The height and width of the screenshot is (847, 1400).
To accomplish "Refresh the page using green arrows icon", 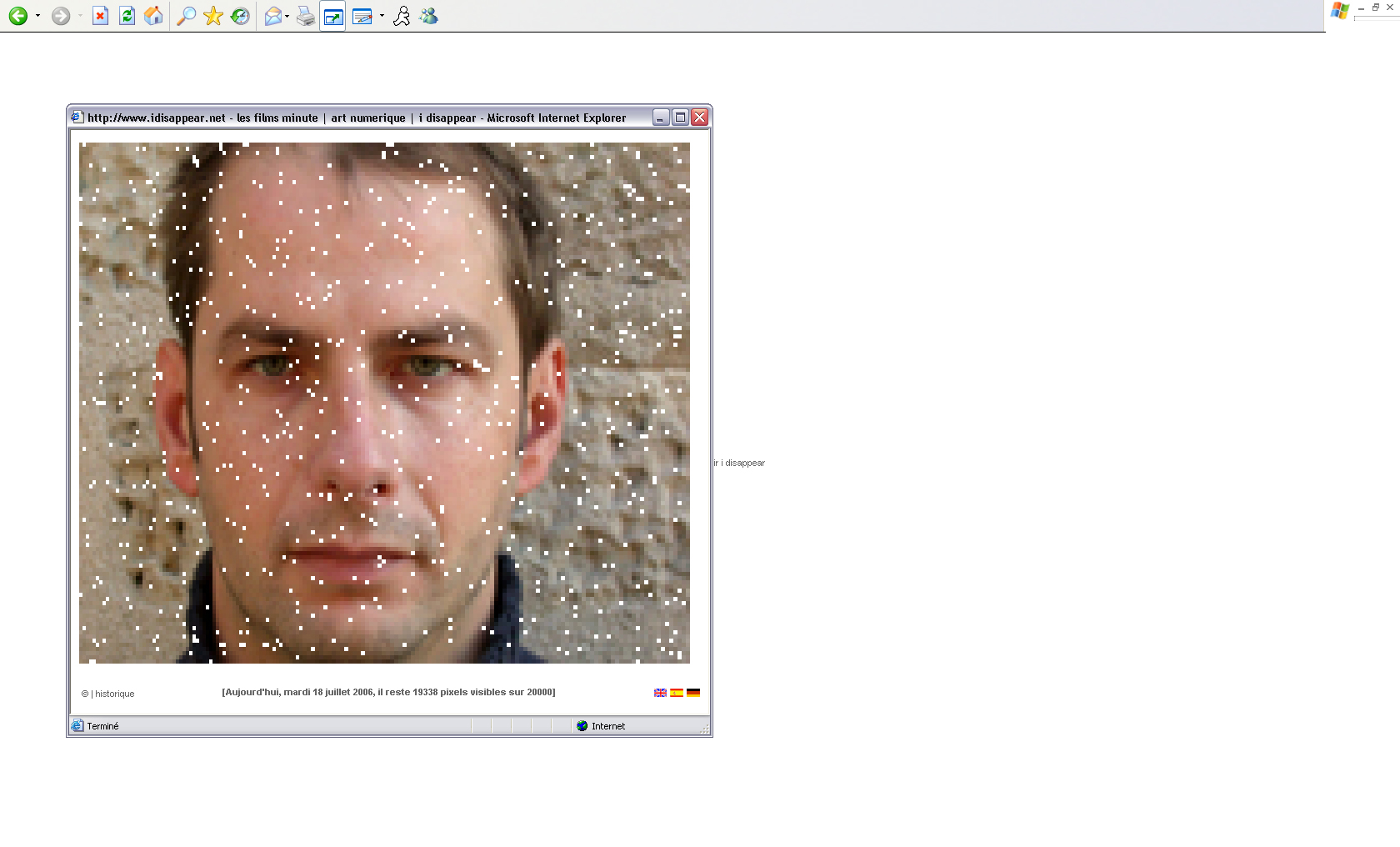I will (x=127, y=16).
